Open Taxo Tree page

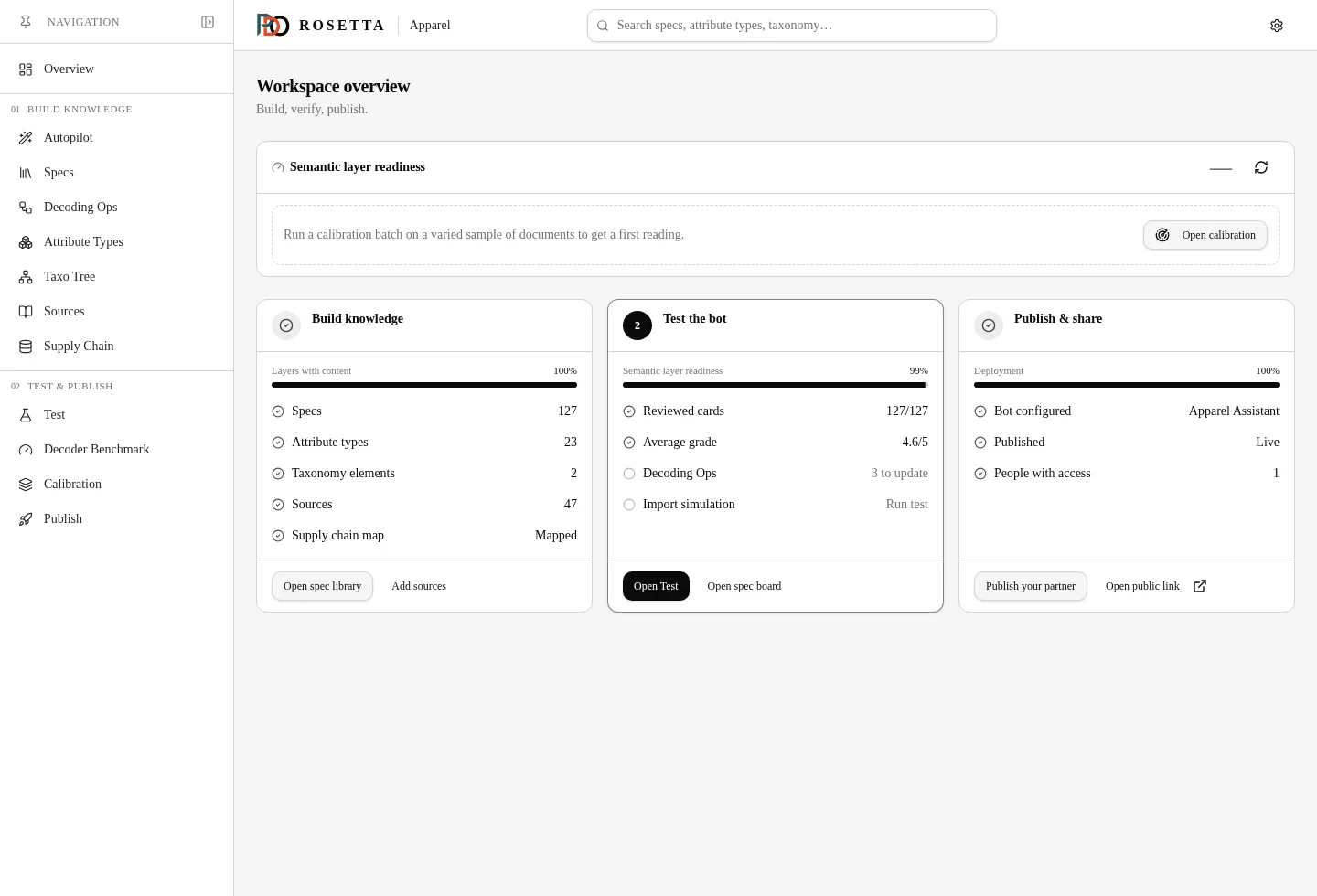(x=117, y=277)
